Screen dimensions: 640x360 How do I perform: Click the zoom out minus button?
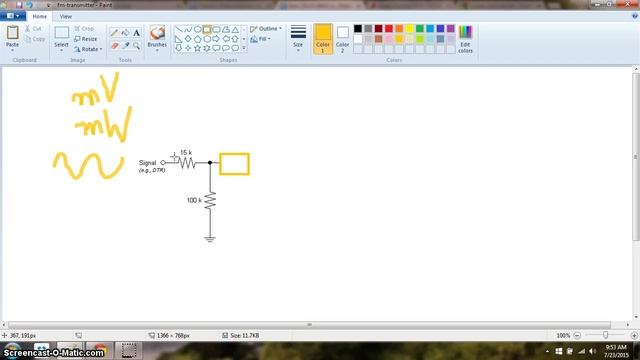[577, 336]
